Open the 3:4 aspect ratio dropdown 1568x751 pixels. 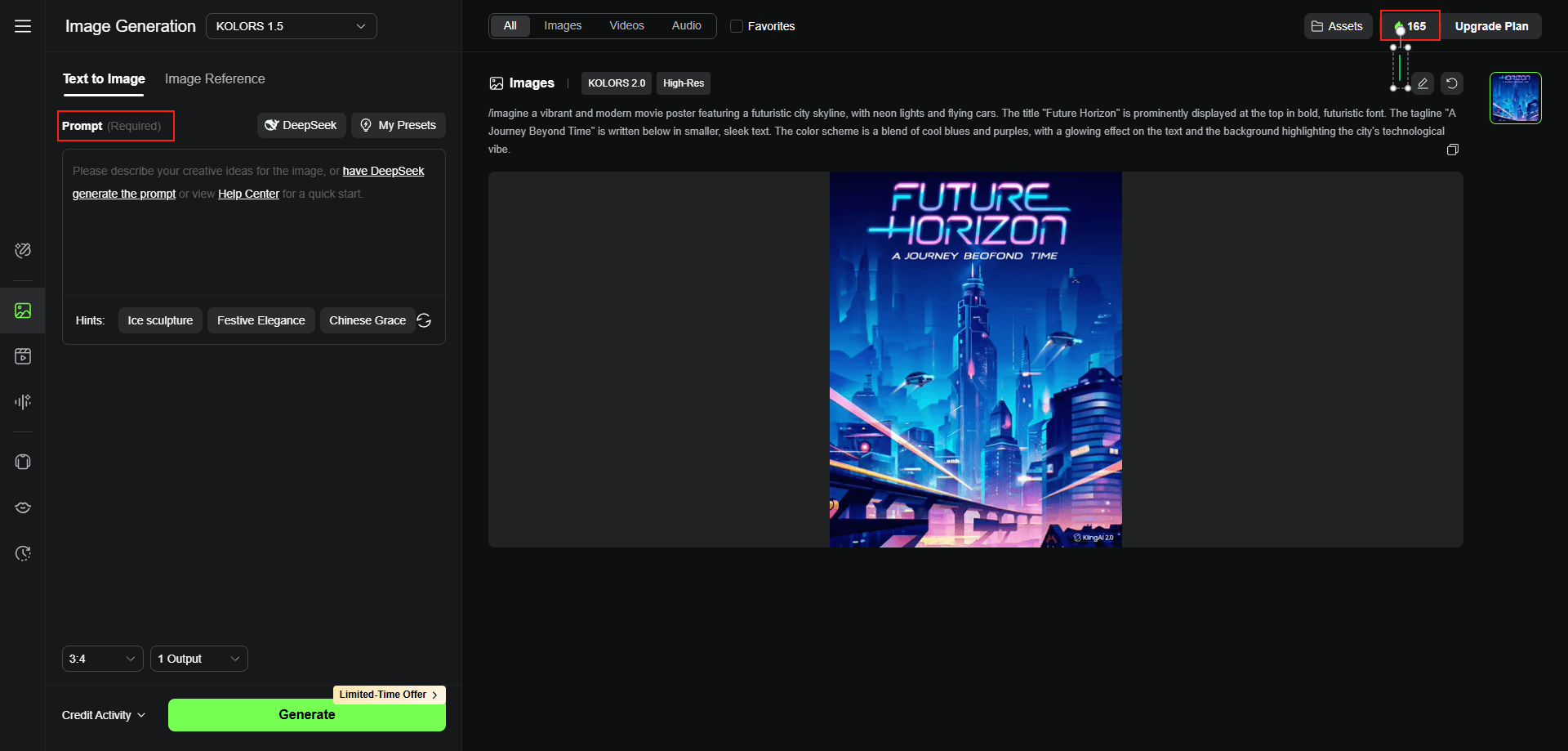102,659
